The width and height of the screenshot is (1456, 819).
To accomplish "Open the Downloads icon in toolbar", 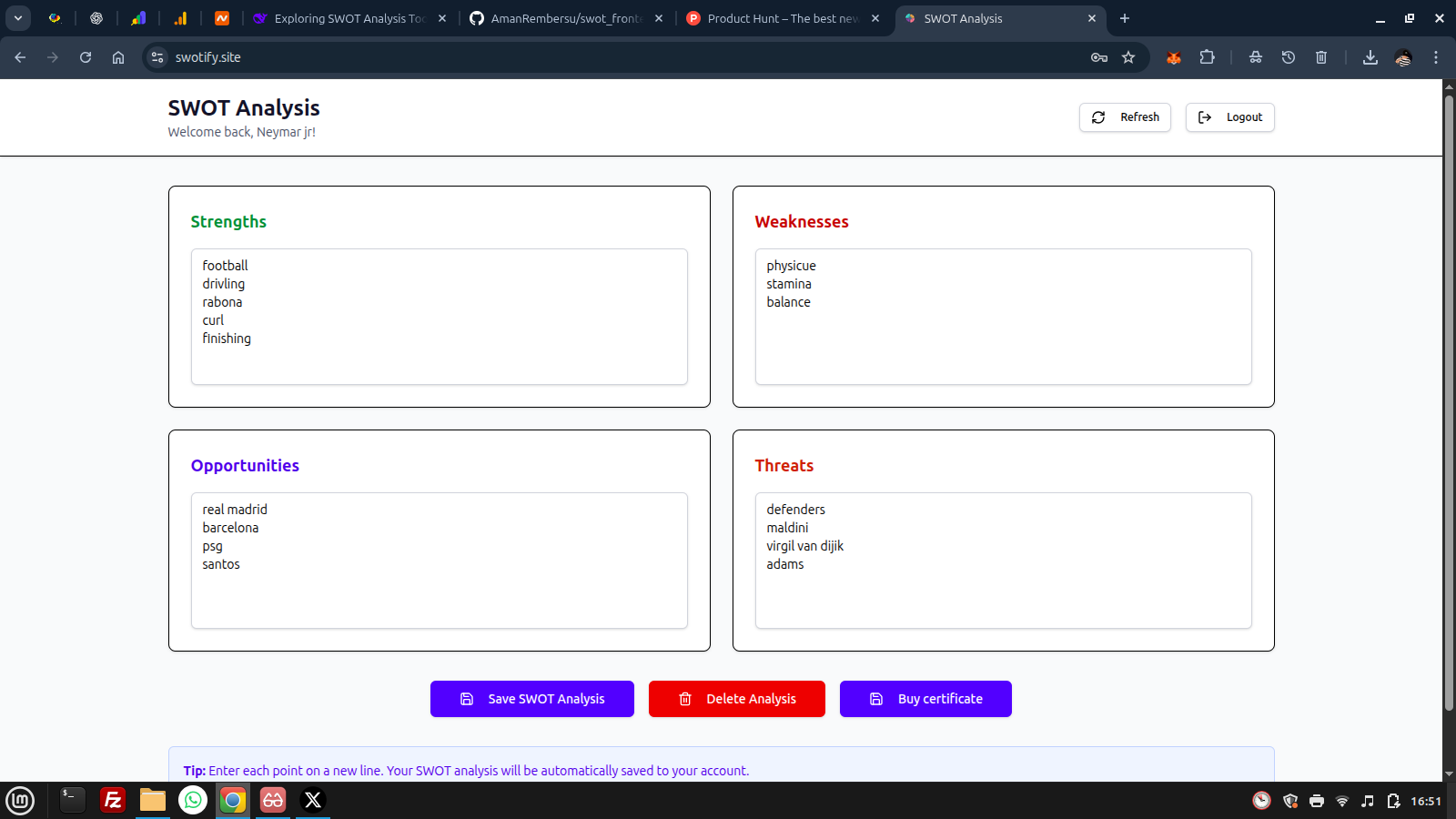I will pyautogui.click(x=1370, y=56).
